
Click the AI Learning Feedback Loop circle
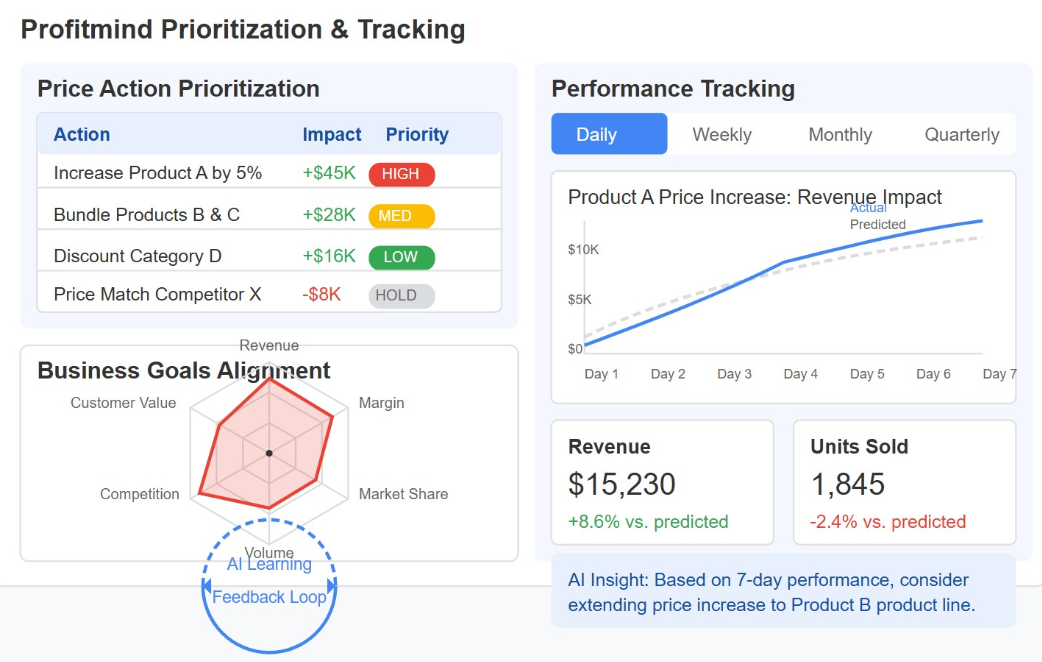[x=269, y=585]
